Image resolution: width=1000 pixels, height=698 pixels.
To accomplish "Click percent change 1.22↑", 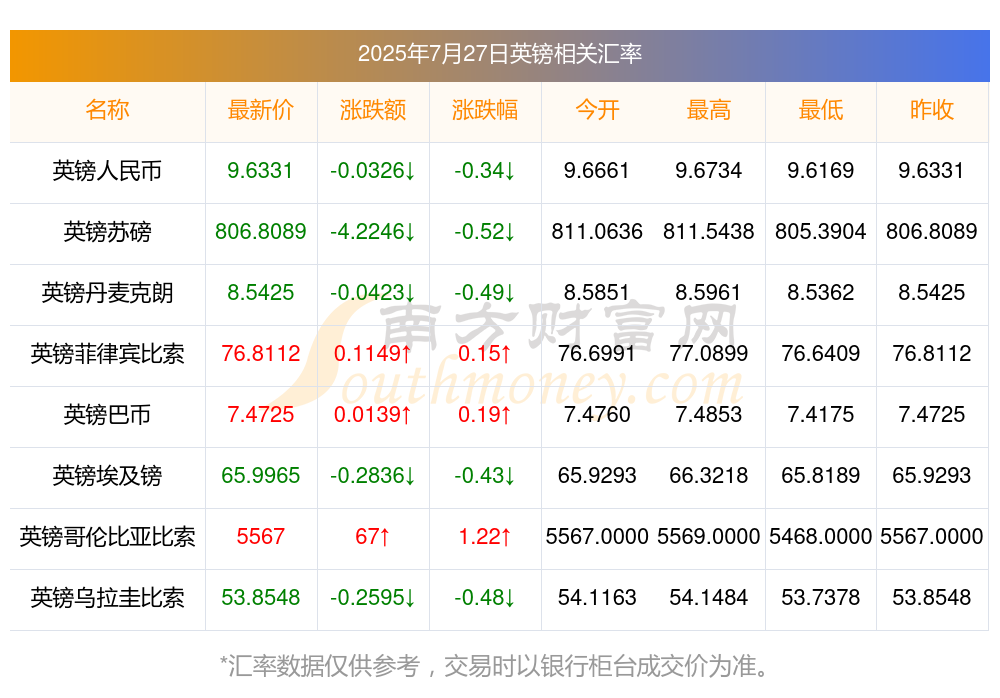I will point(485,536).
